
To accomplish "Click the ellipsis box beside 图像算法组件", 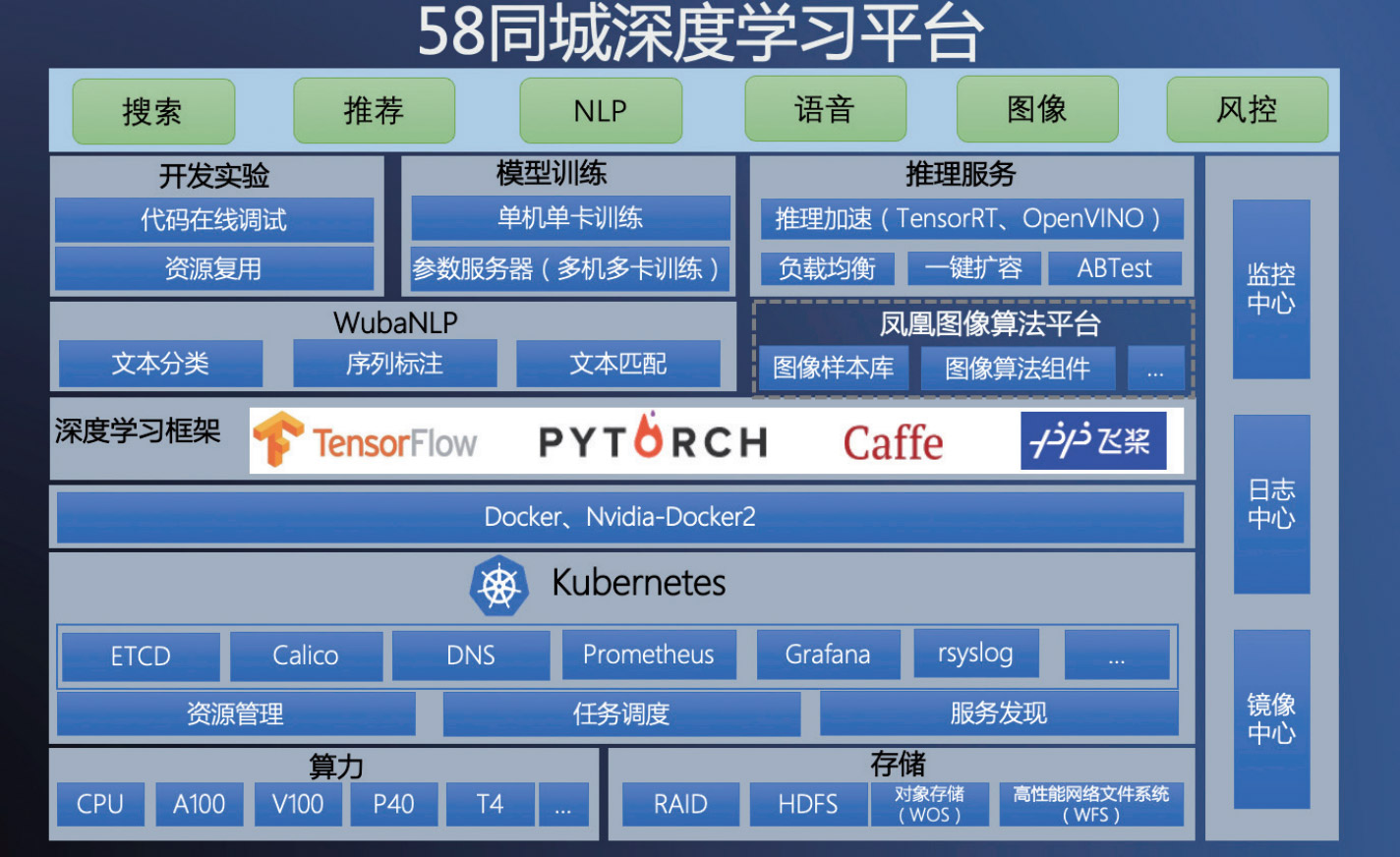I will click(1155, 369).
